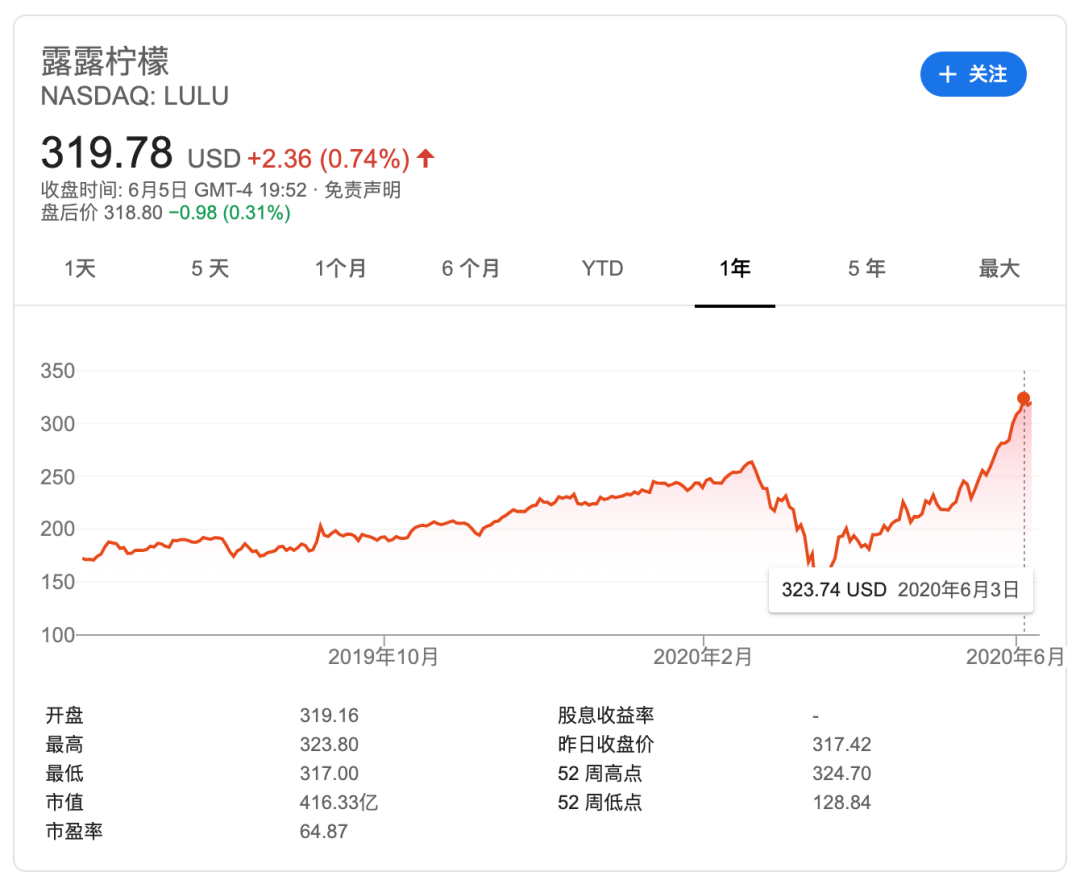Image resolution: width=1080 pixels, height=880 pixels.
Task: Click the 露露柠檬 stock name
Action: pyautogui.click(x=105, y=61)
